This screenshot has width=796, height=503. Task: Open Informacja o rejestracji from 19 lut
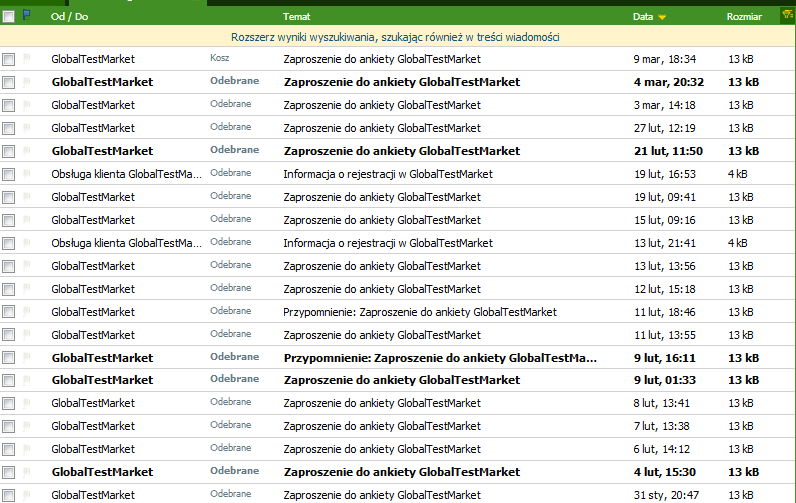pos(388,174)
